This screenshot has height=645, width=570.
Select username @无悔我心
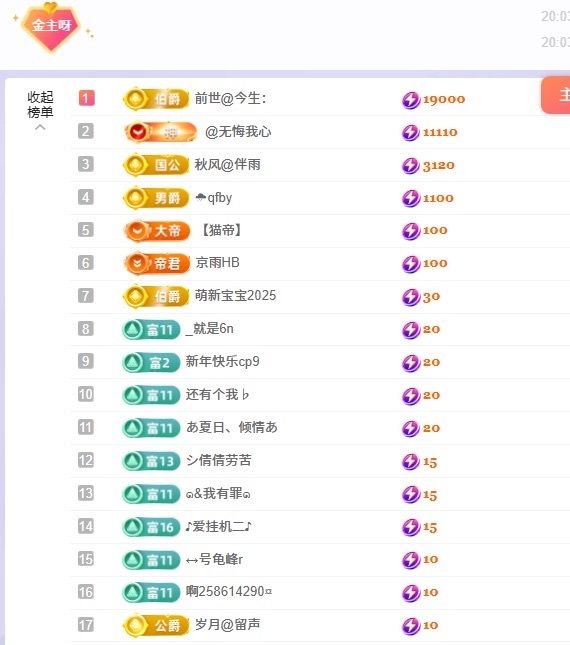point(238,132)
